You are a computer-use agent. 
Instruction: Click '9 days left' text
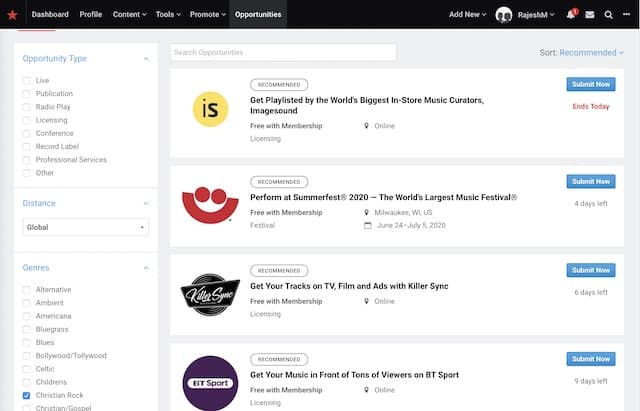pos(591,381)
